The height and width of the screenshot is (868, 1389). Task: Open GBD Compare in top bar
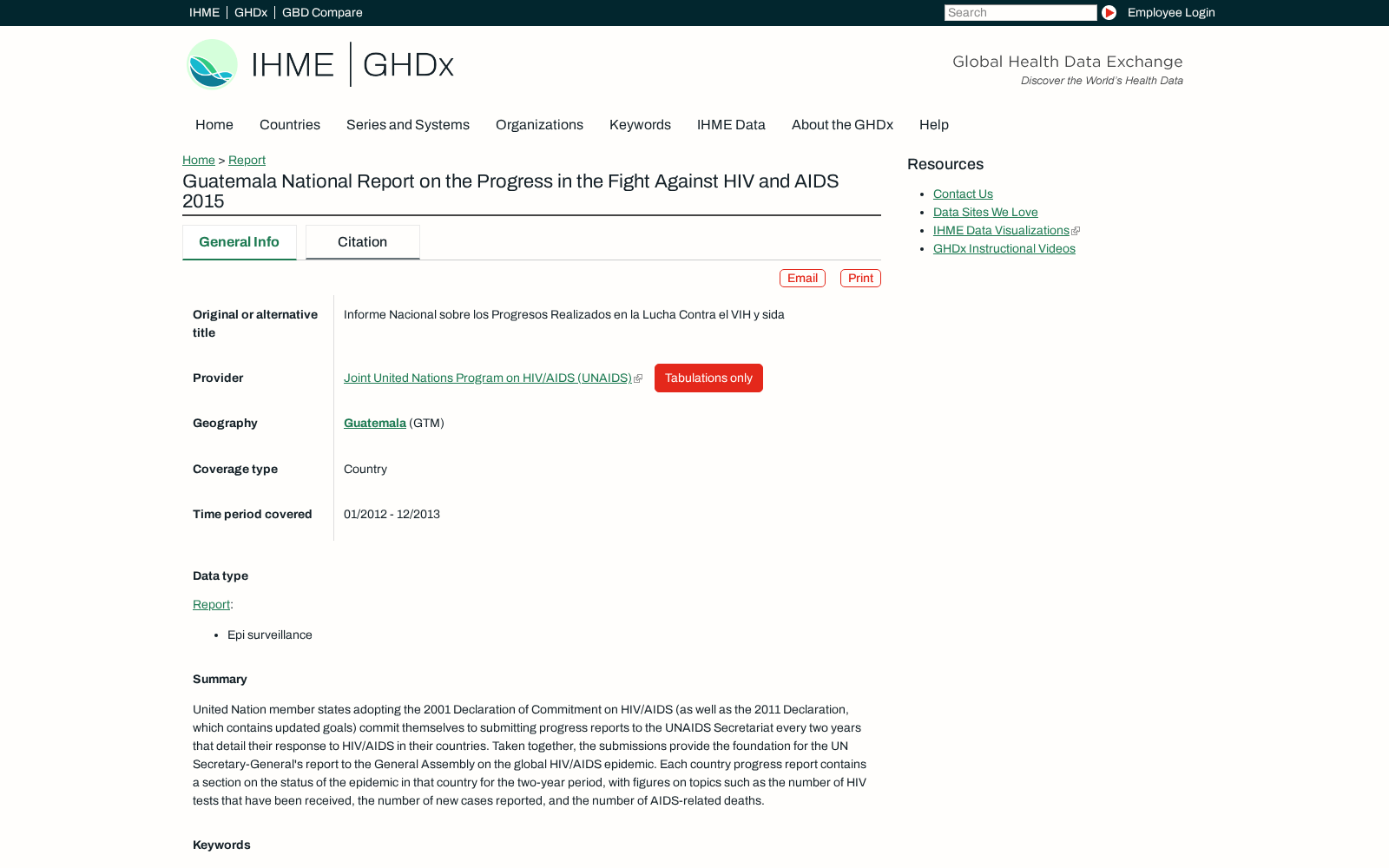(x=322, y=13)
